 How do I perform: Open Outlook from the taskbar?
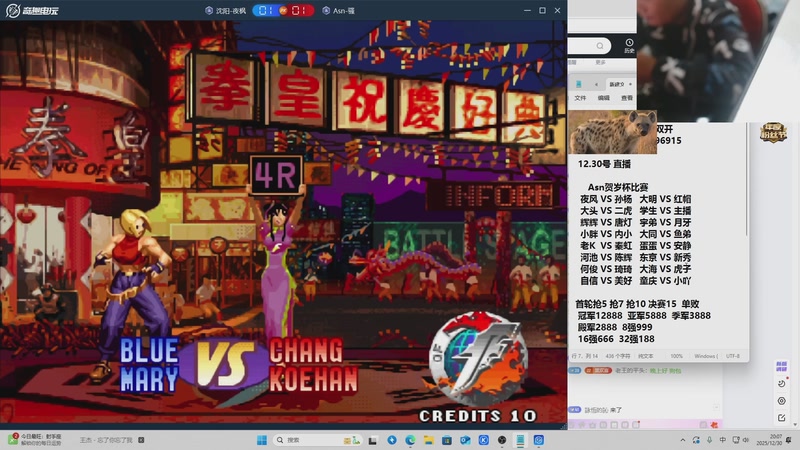click(x=465, y=440)
